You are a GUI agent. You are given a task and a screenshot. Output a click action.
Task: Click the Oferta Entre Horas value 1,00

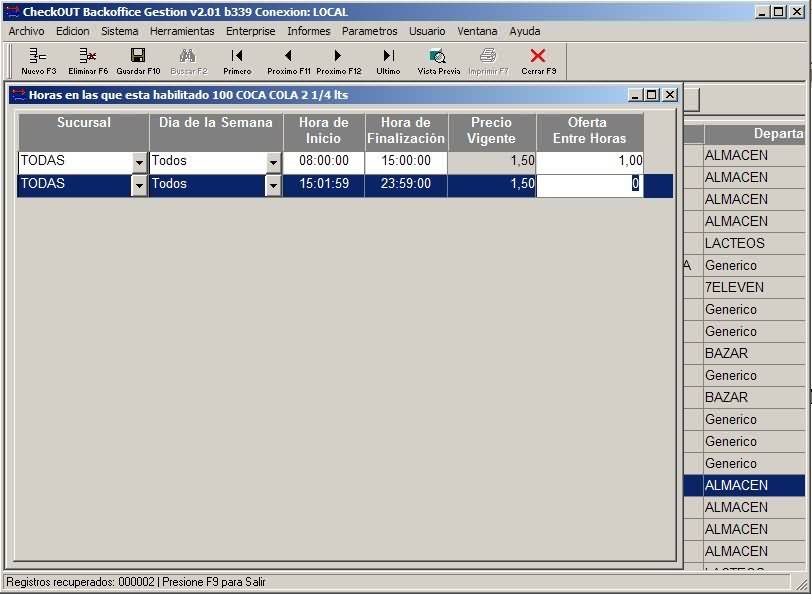(590, 162)
